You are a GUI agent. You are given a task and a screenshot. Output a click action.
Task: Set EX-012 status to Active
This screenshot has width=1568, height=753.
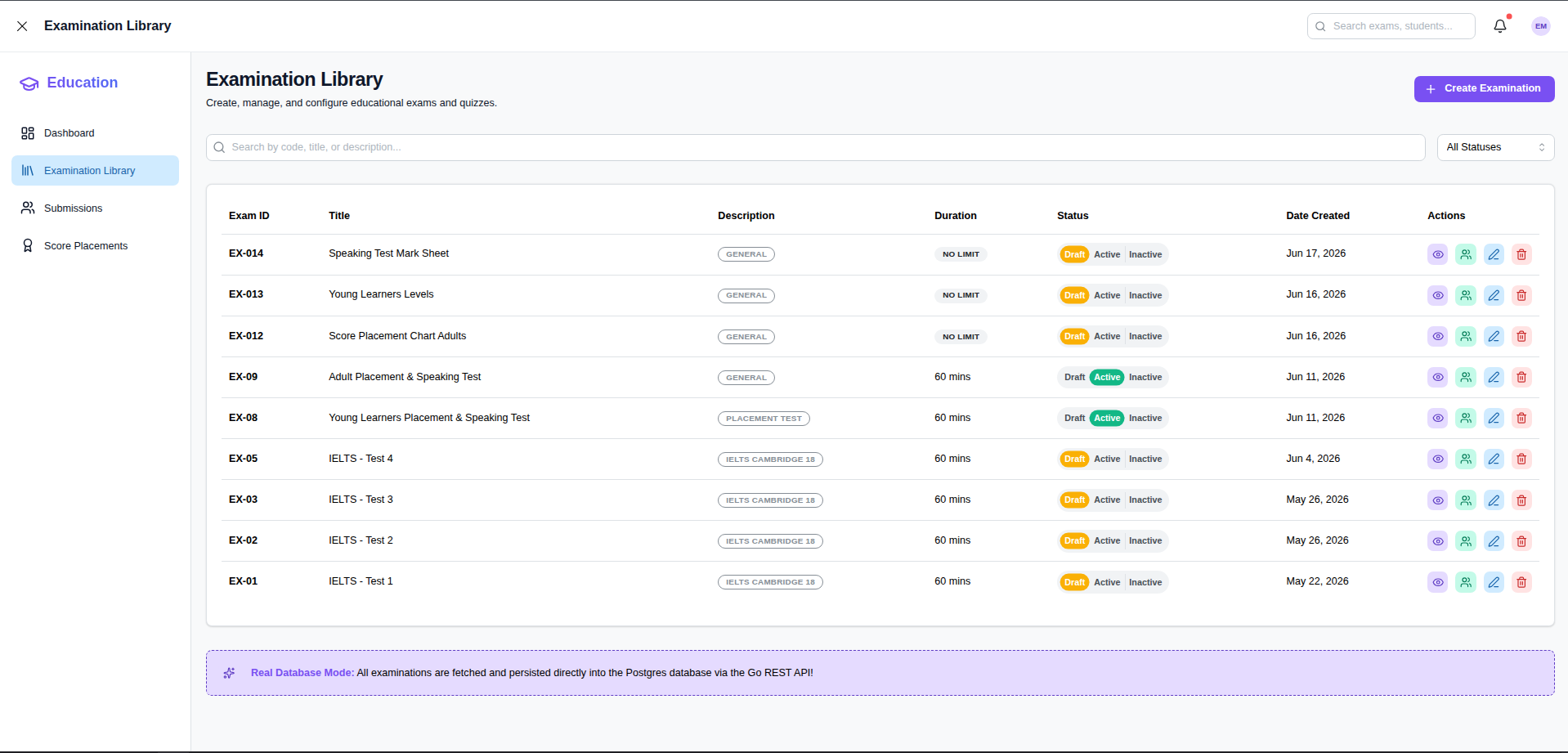click(1107, 336)
